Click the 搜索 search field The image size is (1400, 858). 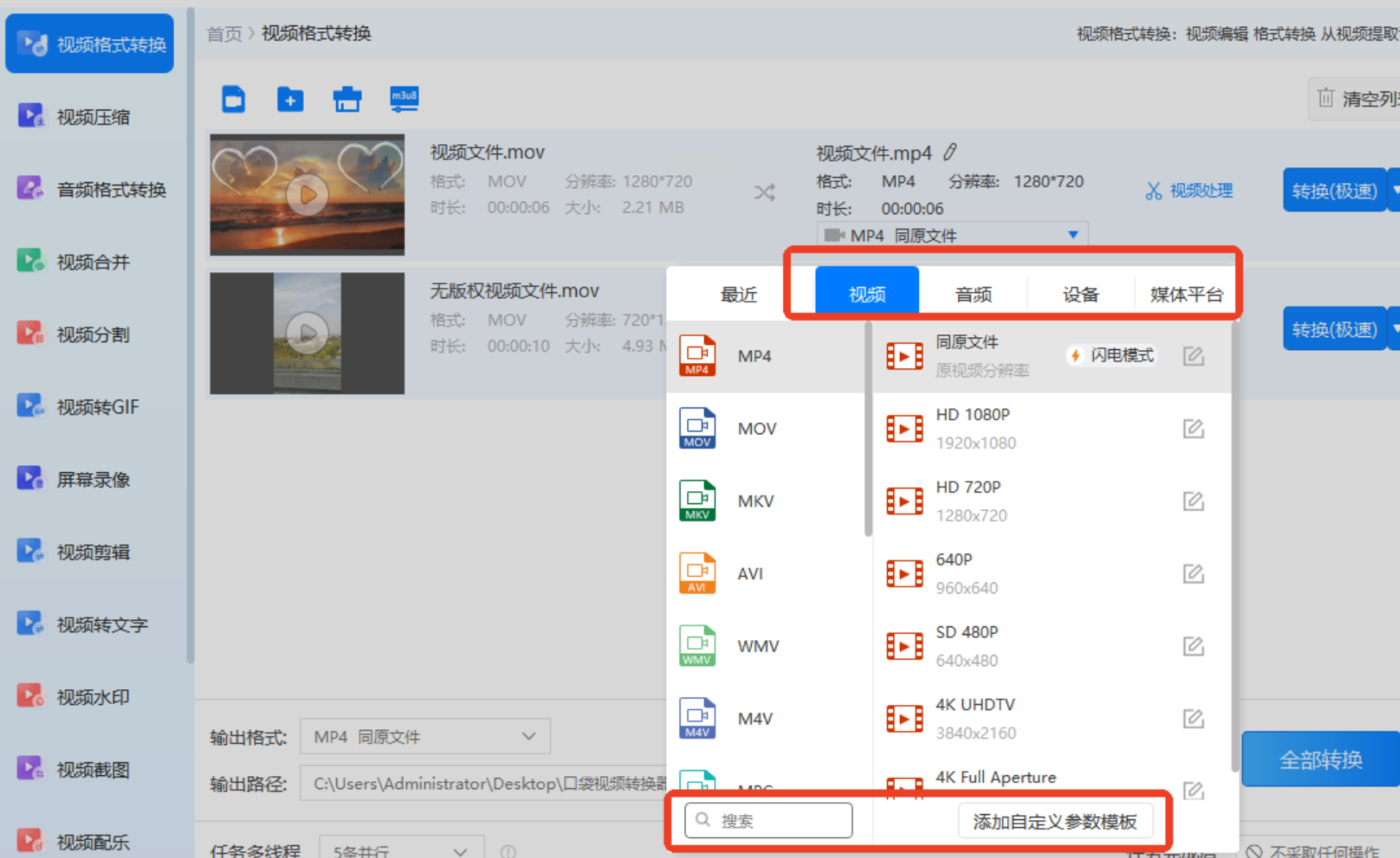[x=768, y=821]
